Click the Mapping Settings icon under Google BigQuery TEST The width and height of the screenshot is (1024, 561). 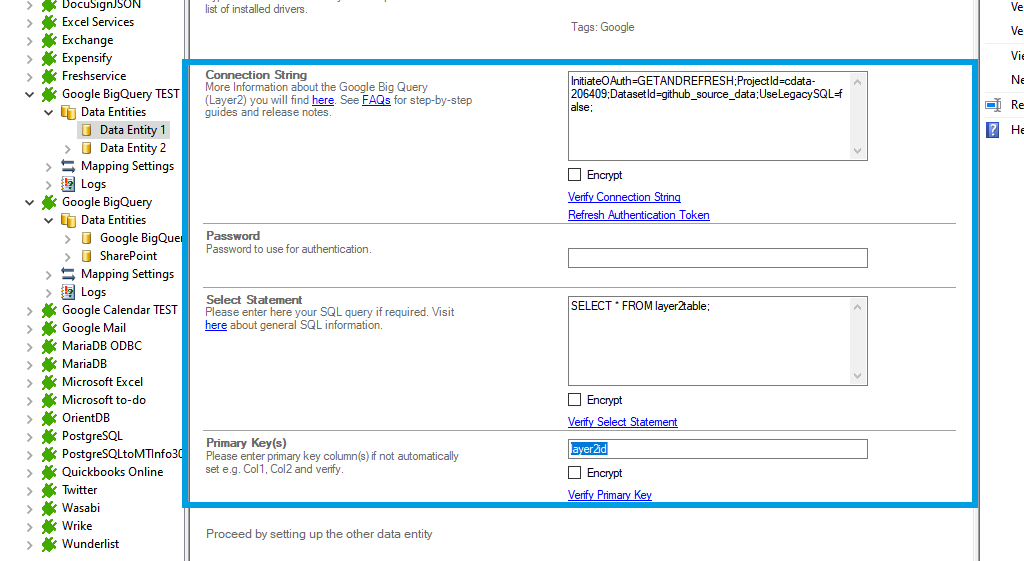click(x=68, y=166)
